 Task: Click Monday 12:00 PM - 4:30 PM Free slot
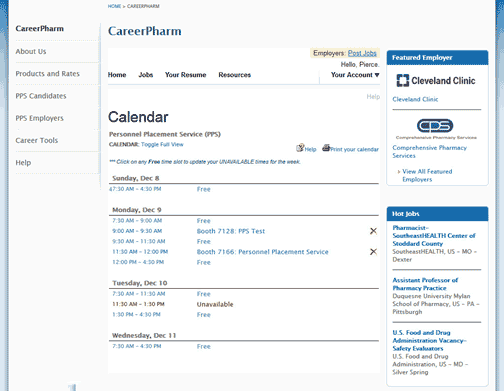pos(203,263)
